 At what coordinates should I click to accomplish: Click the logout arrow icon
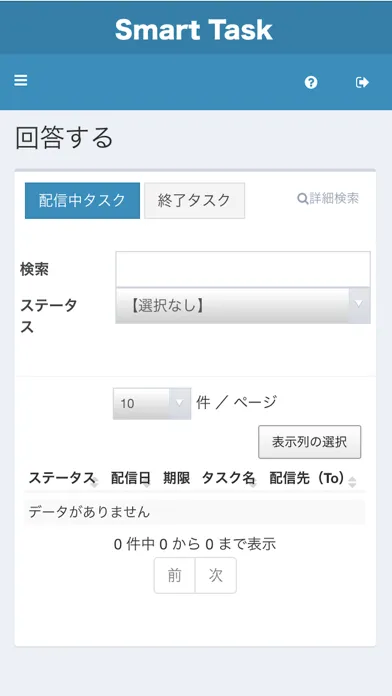click(x=362, y=82)
